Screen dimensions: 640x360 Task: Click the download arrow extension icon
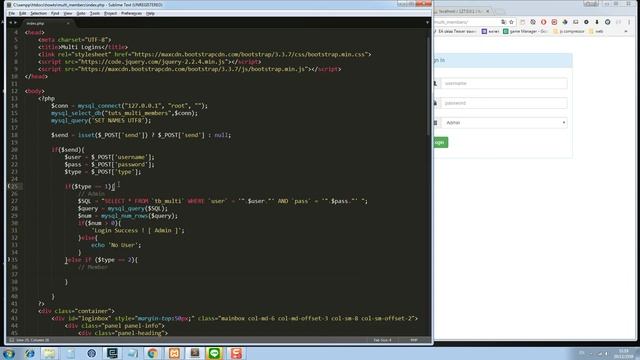(x=597, y=22)
